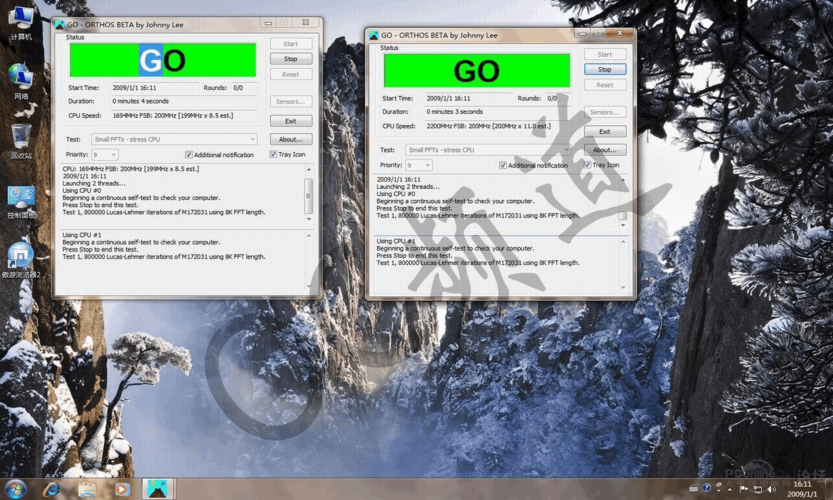Click Exit in the left ORTHOS window
Image resolution: width=833 pixels, height=500 pixels.
pos(291,121)
